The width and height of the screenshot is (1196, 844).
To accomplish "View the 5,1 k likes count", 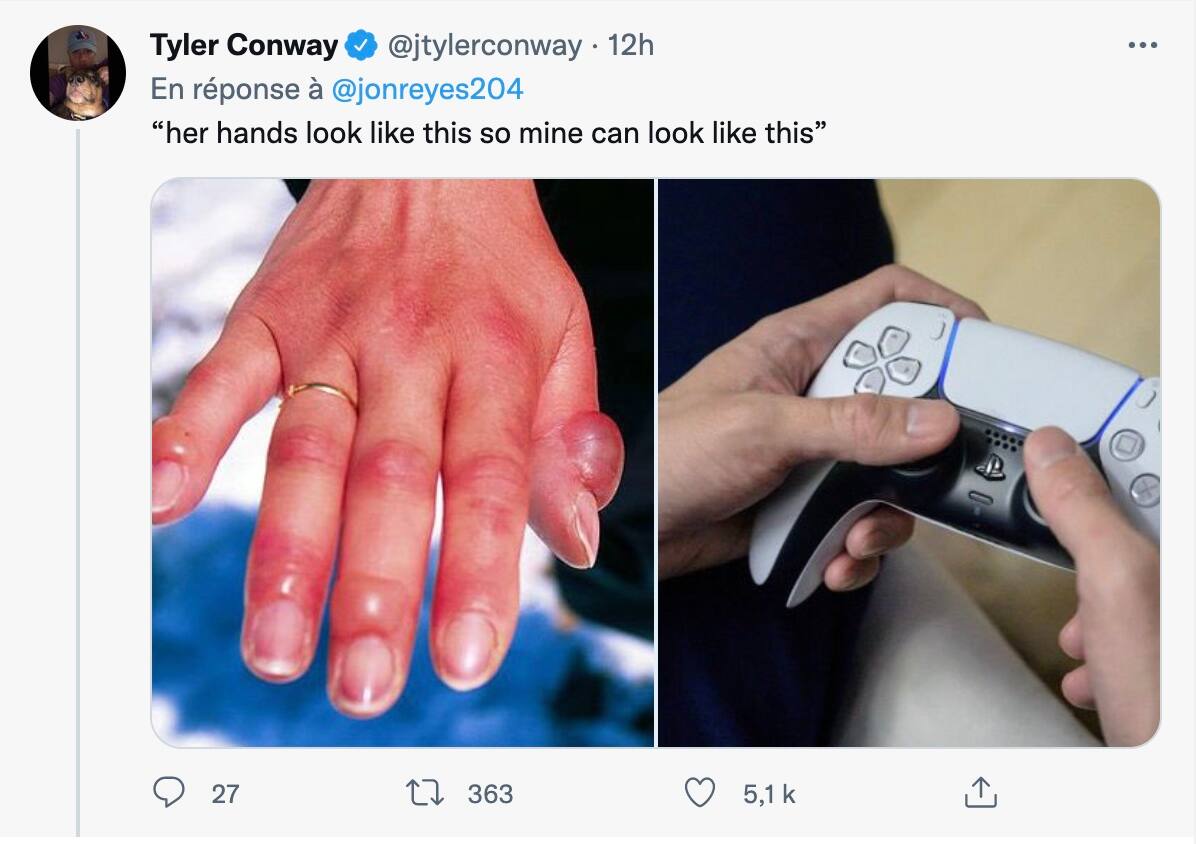I will 769,794.
